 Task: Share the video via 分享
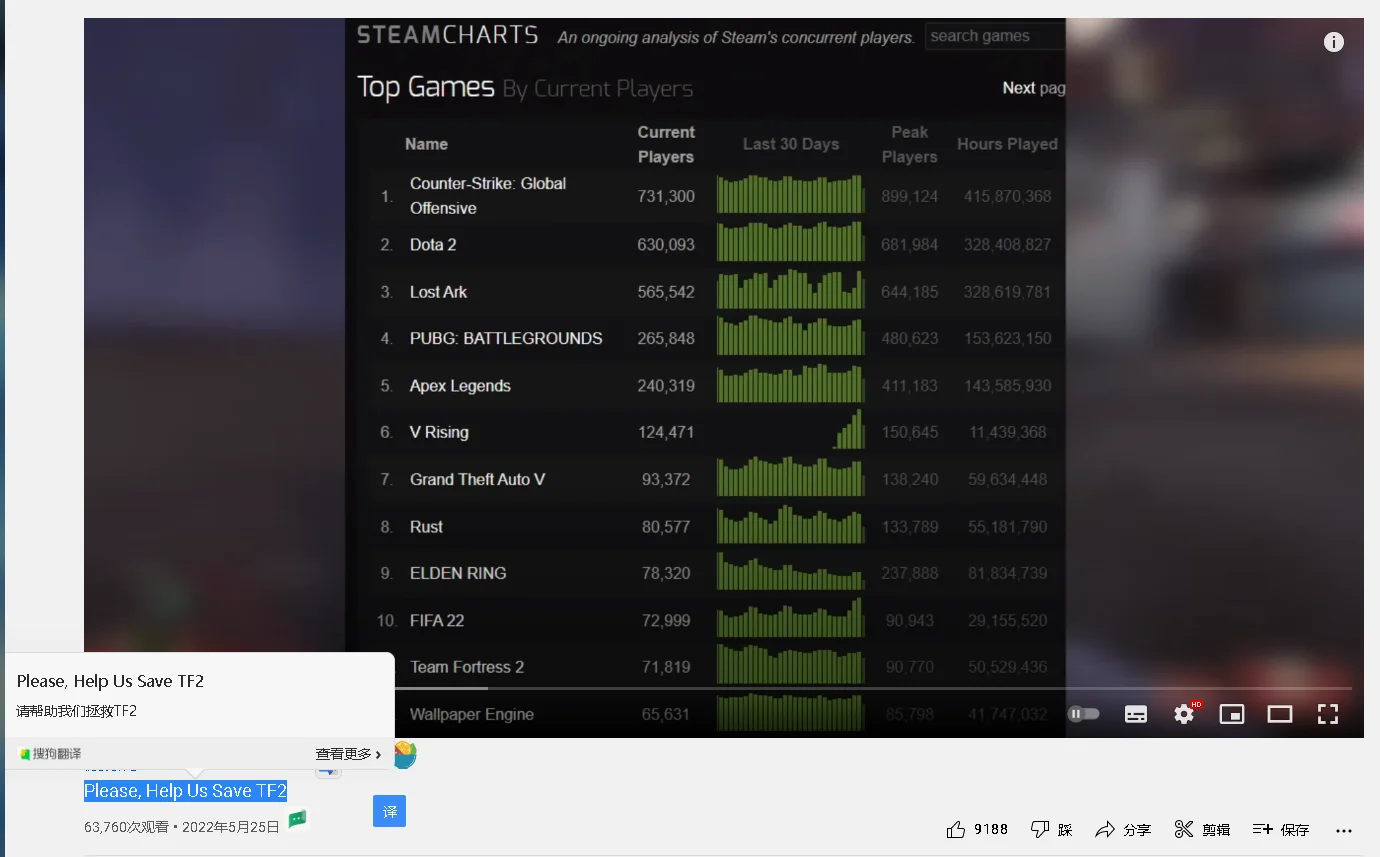tap(1123, 829)
